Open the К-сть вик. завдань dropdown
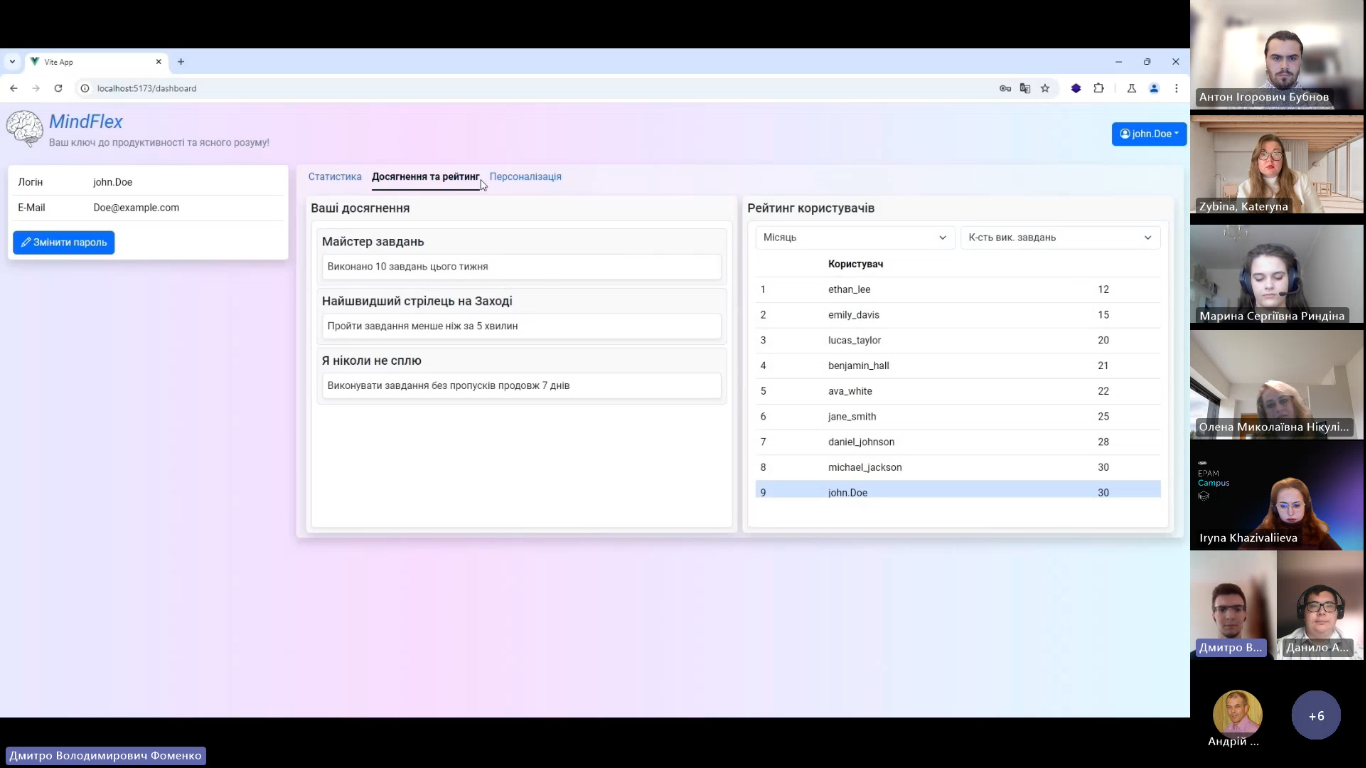1366x768 pixels. point(1060,238)
